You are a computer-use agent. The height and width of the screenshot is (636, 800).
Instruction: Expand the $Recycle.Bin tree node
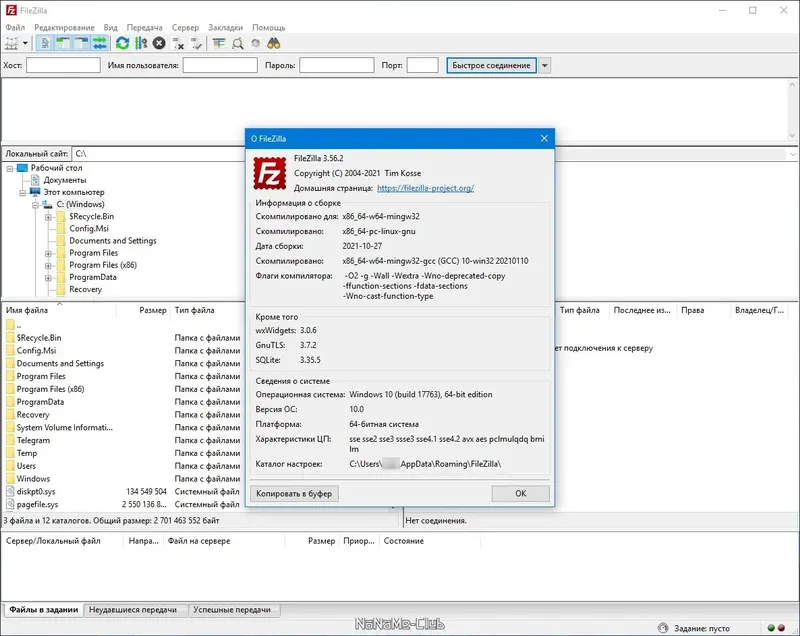(x=48, y=217)
